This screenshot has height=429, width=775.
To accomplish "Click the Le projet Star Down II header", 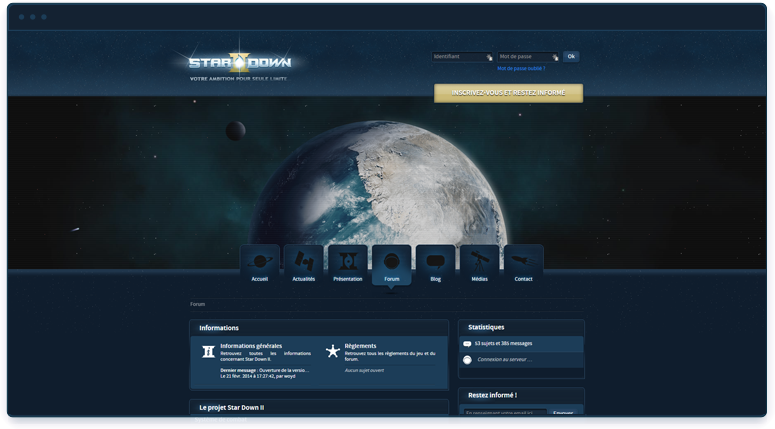I will click(x=319, y=407).
